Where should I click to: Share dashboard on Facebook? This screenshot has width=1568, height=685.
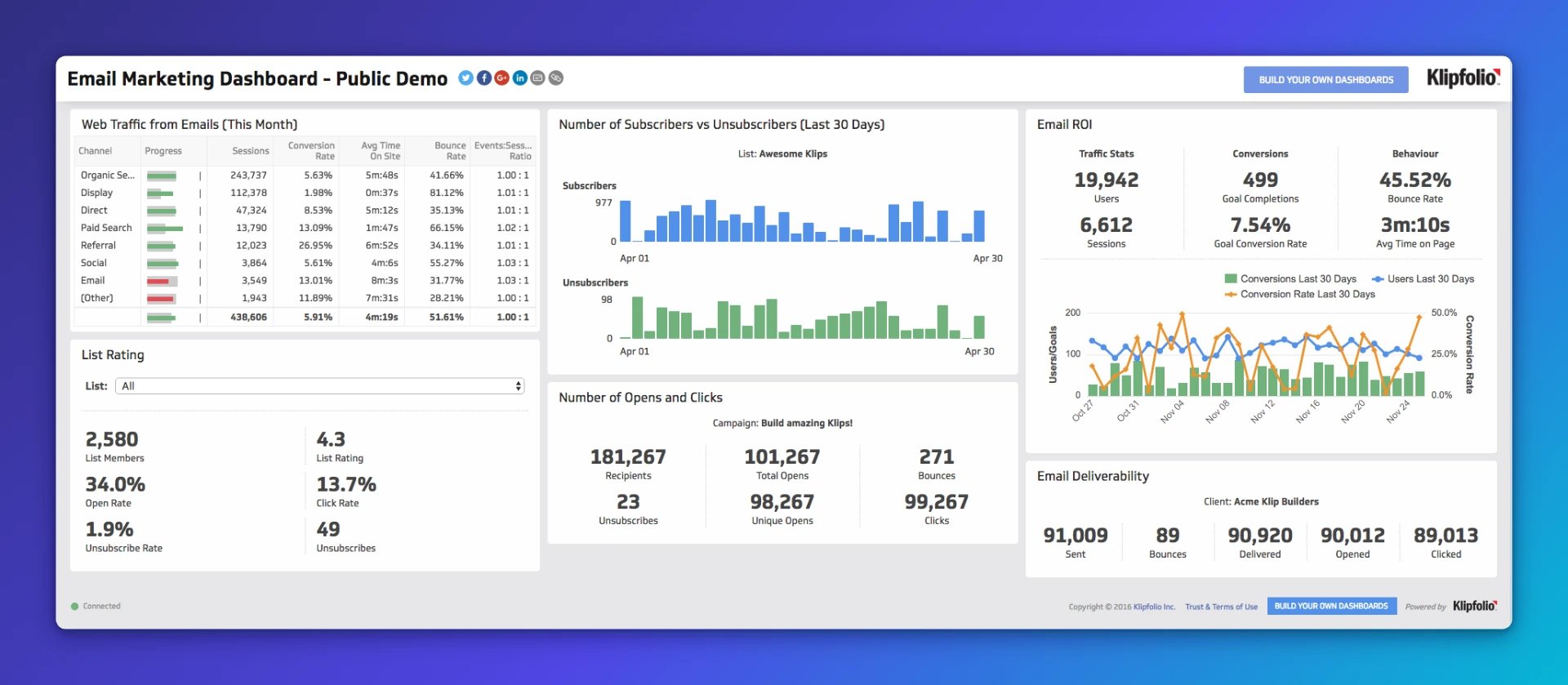coord(483,78)
